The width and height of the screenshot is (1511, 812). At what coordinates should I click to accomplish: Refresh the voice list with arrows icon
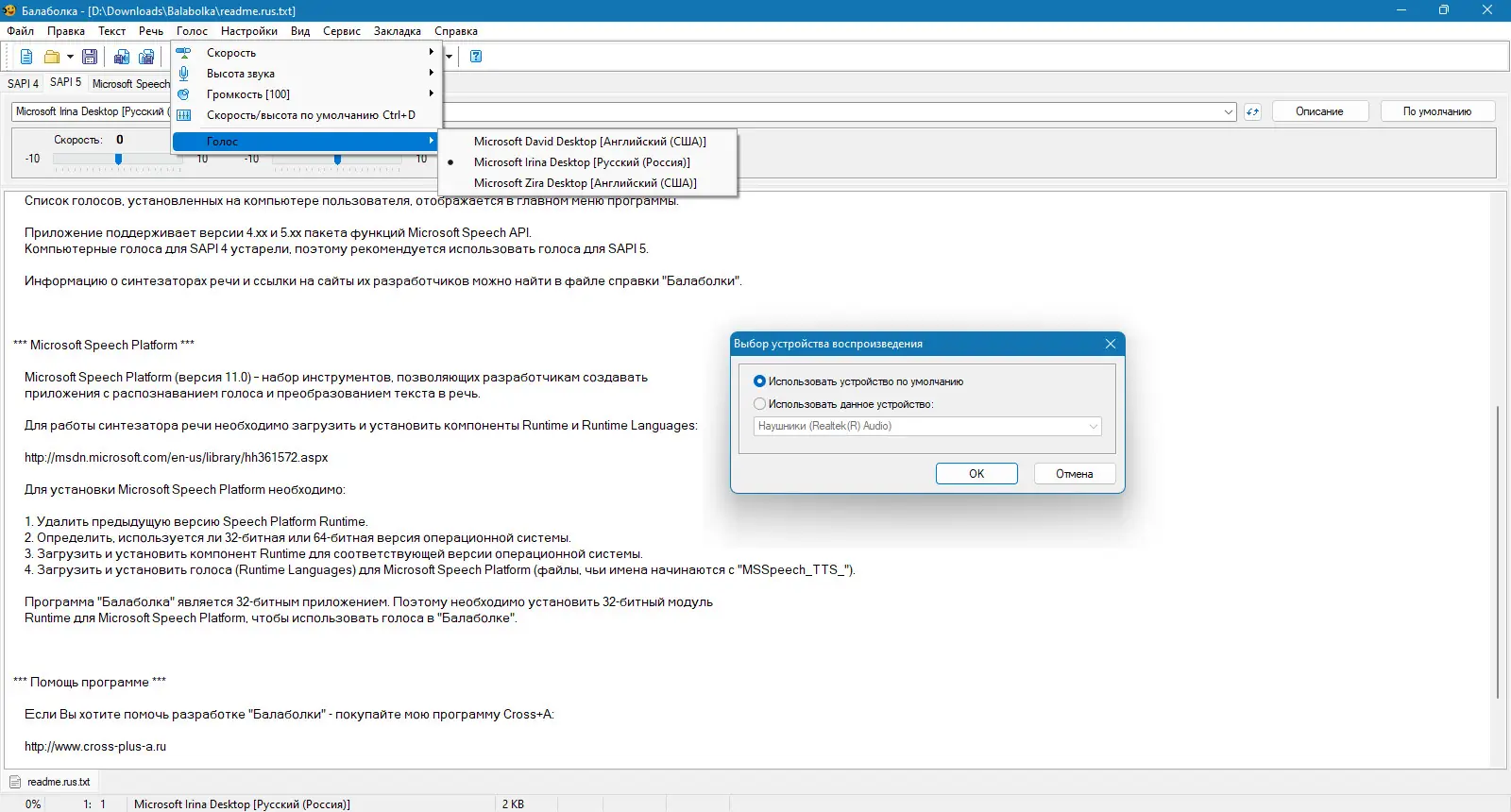(1252, 111)
